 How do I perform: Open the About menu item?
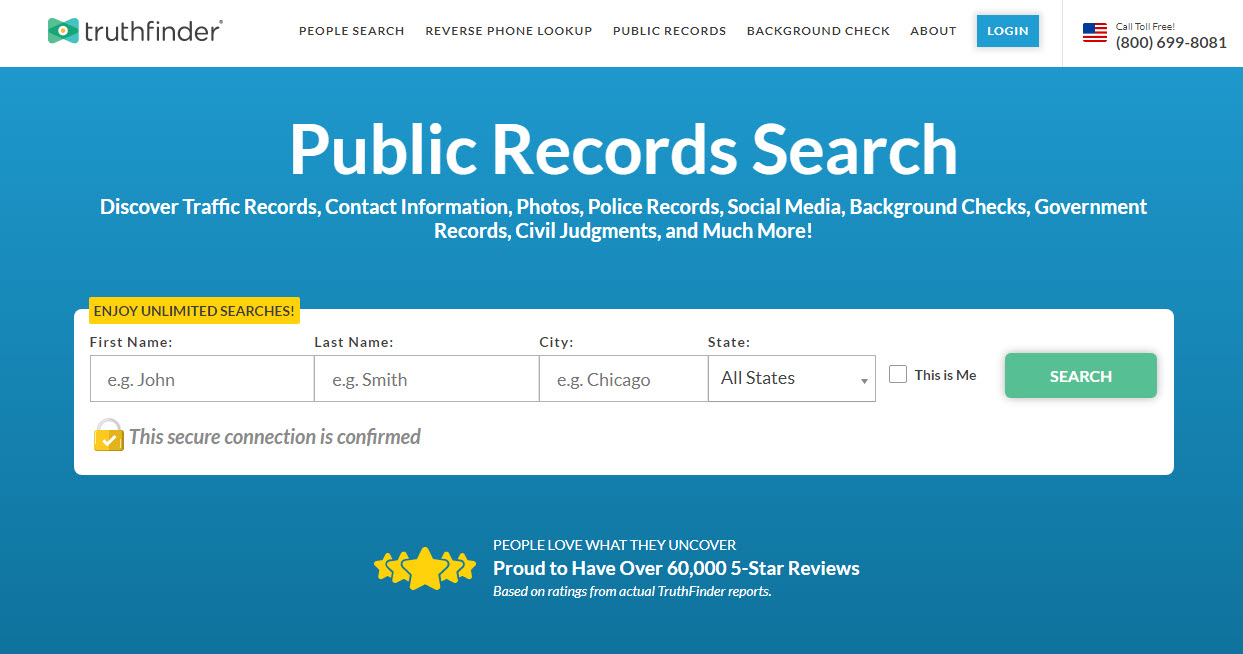[x=933, y=31]
